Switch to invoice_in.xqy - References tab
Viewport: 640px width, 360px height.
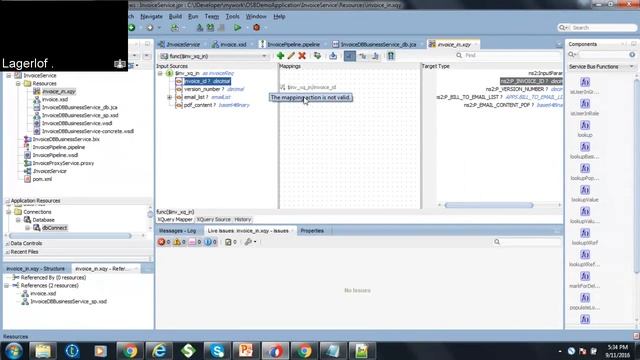101,269
